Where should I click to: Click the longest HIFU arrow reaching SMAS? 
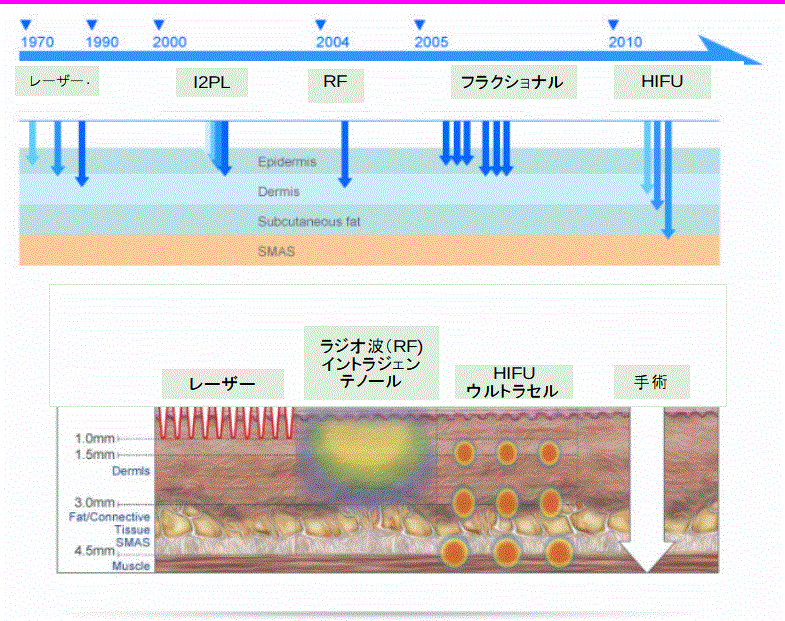tap(668, 180)
